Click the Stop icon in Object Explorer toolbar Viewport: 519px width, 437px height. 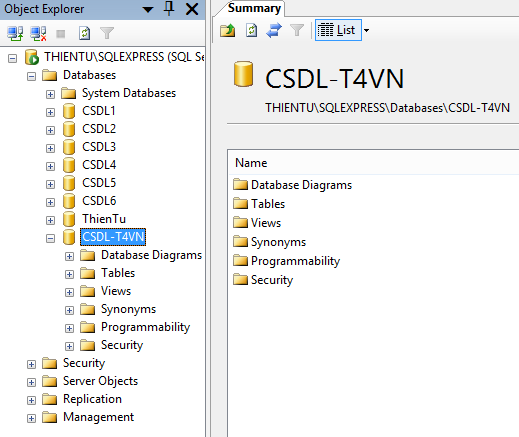pyautogui.click(x=61, y=34)
